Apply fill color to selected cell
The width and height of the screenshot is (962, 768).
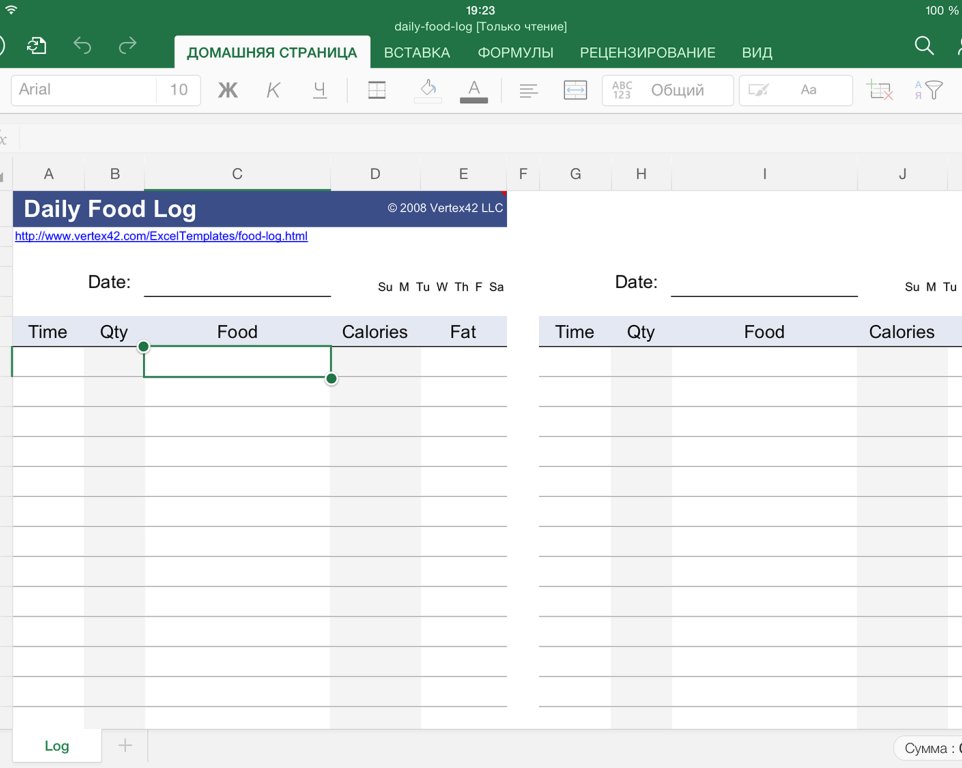(427, 90)
